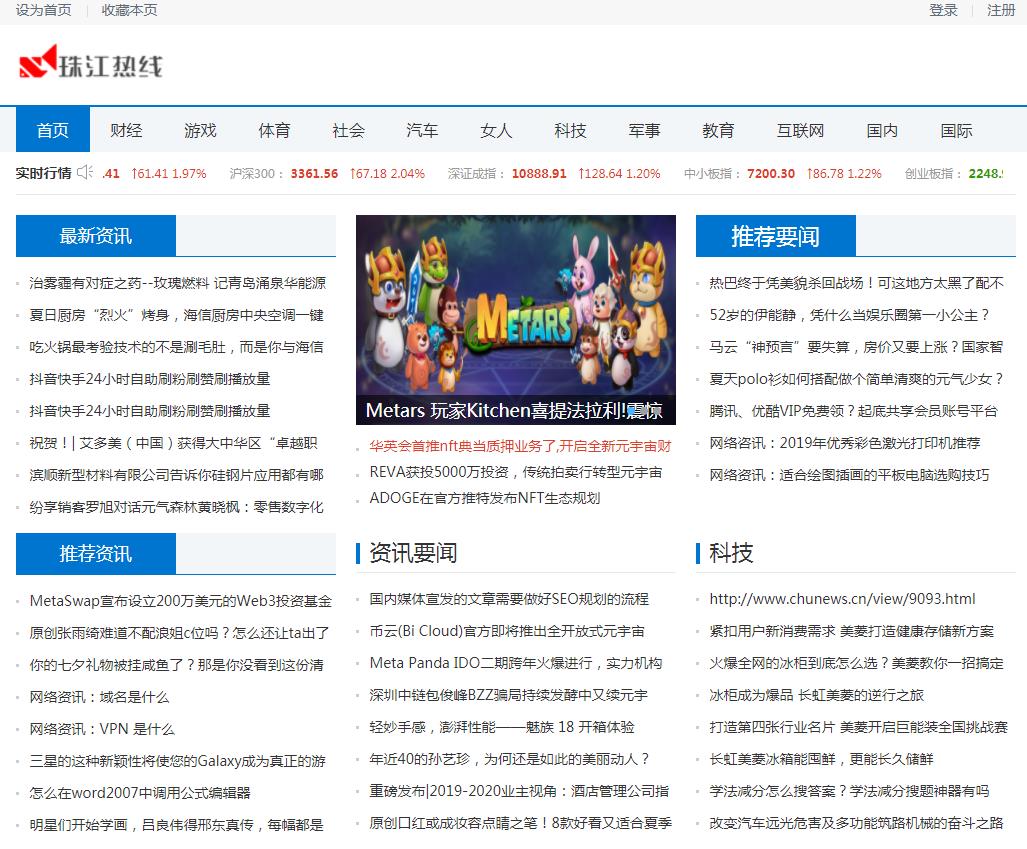Click 设为首页 link at top
This screenshot has width=1027, height=849.
43,10
